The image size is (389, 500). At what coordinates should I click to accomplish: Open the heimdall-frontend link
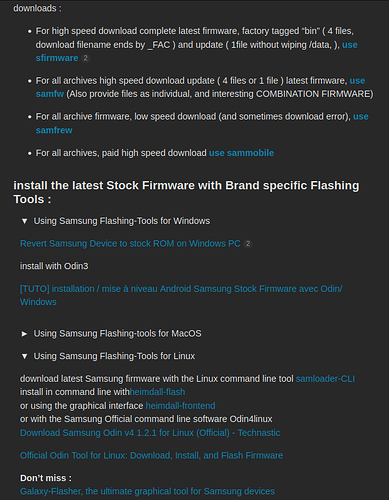180,406
